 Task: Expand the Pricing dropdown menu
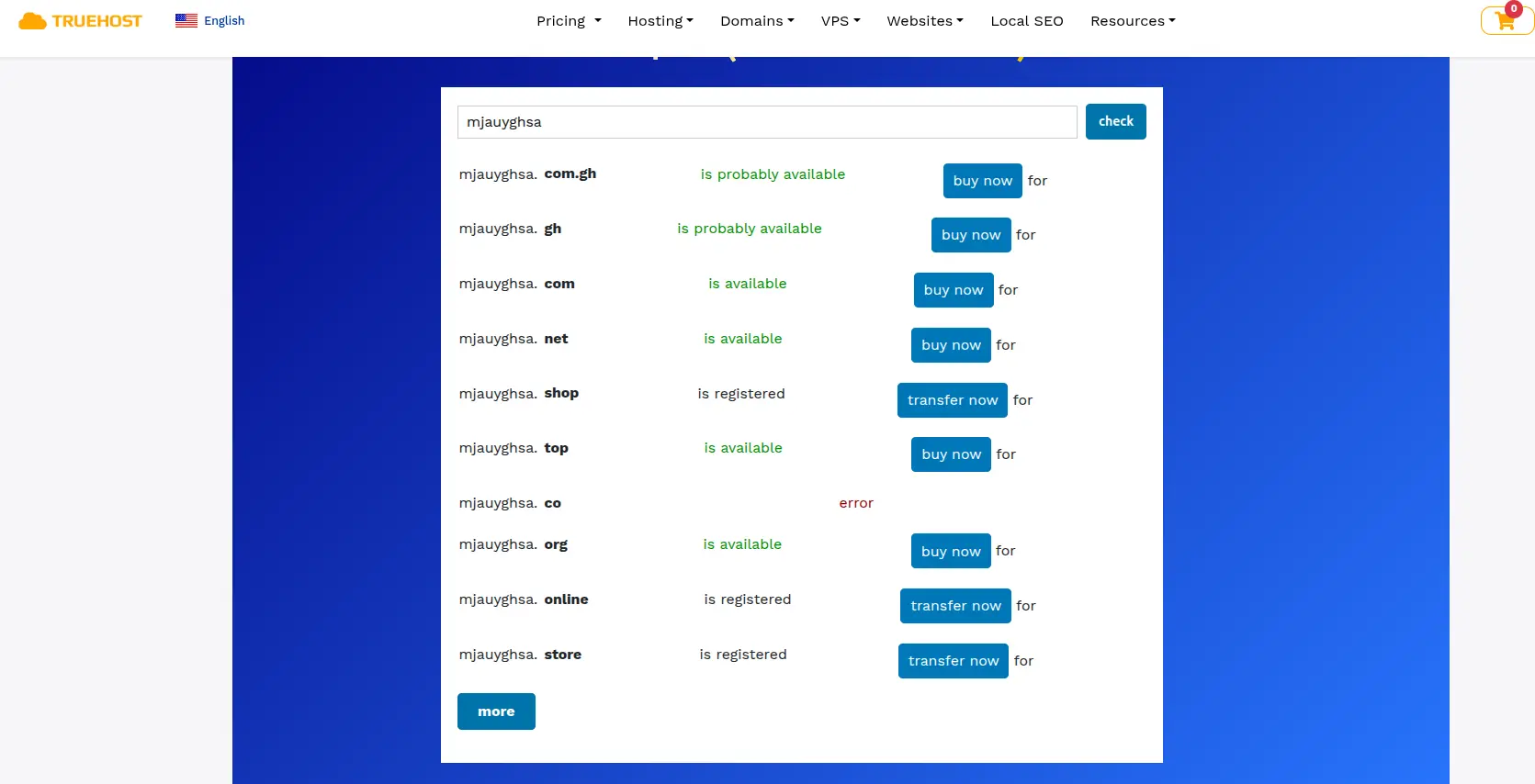tap(569, 21)
